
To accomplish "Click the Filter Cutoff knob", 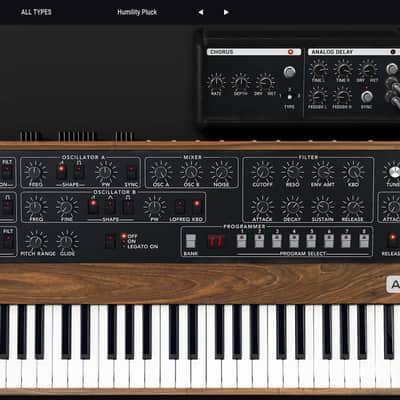I will (x=262, y=172).
